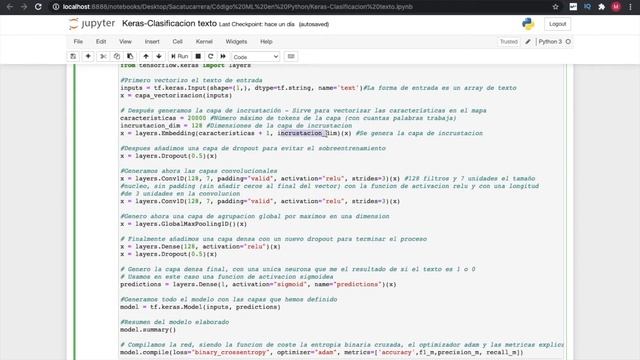The width and height of the screenshot is (640, 360).
Task: Open the Cell menu
Action: (177, 42)
